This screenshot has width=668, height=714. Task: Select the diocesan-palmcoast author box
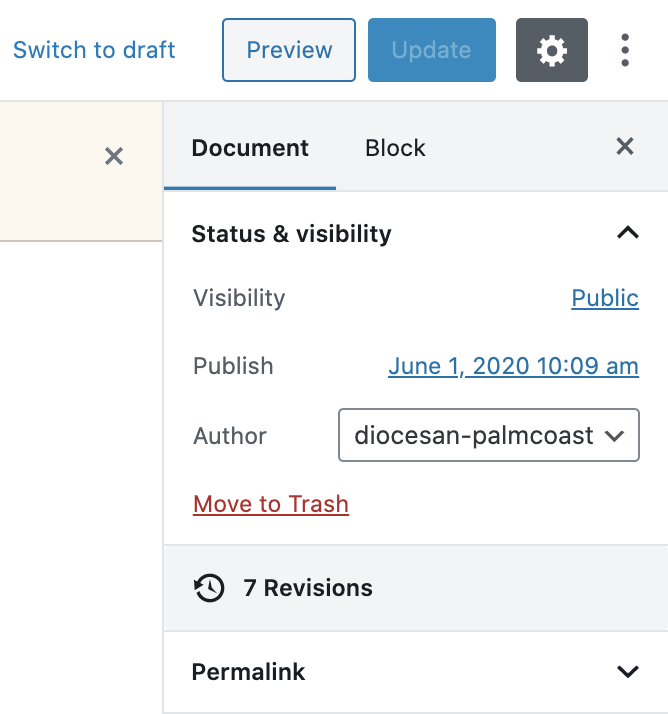coord(475,436)
